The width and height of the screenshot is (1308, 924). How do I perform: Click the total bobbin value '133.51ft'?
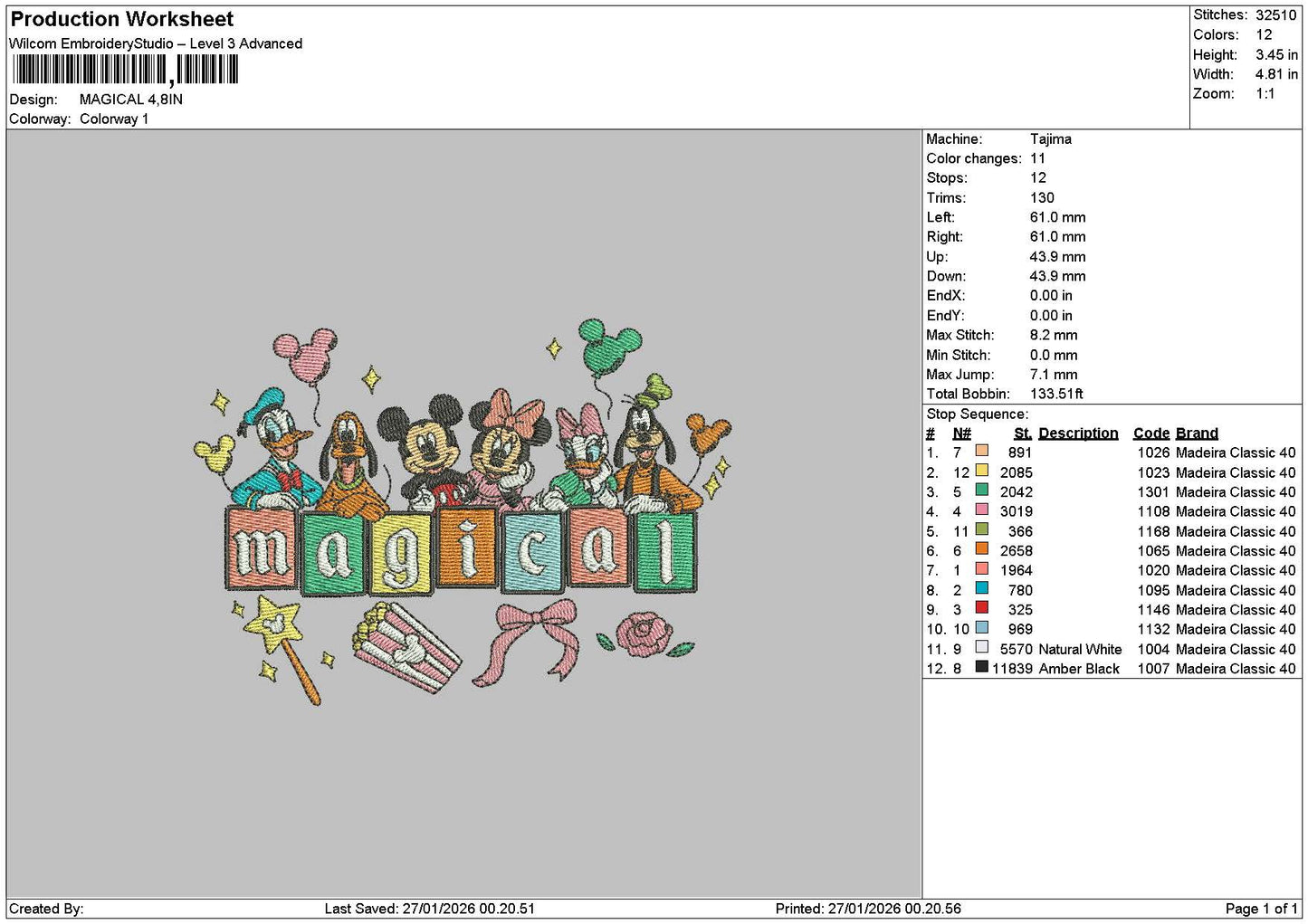point(1056,395)
